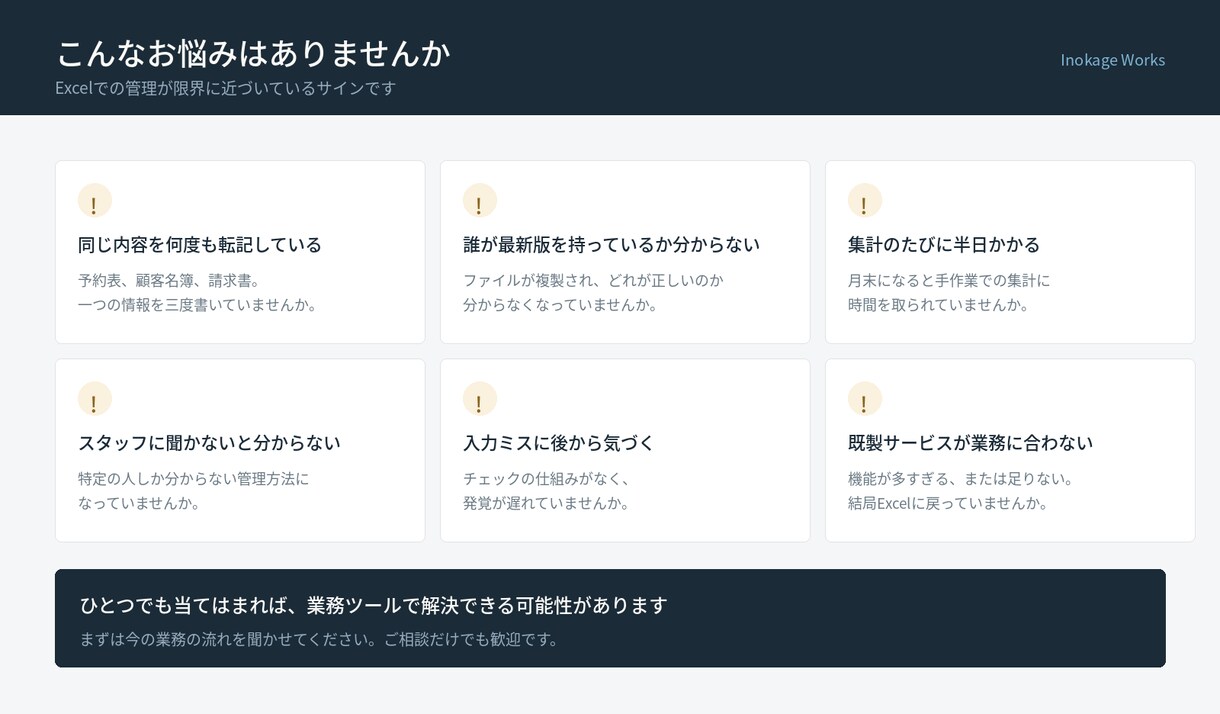
Task: Click page title こんなお悩みはありませんか
Action: coord(253,53)
